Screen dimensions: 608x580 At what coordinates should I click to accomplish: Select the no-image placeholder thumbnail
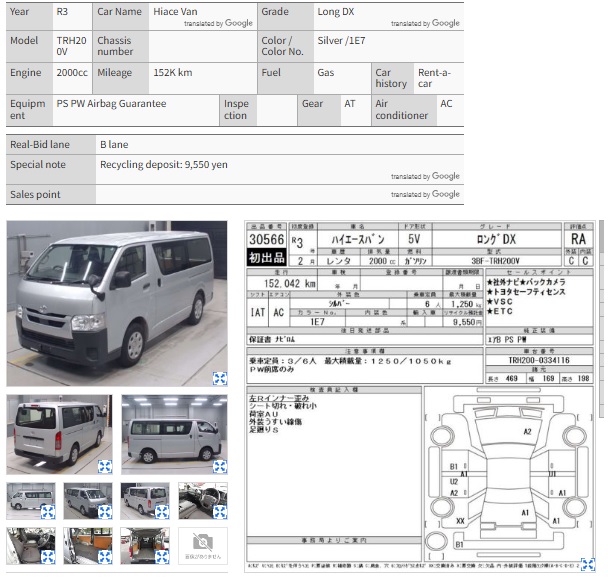[x=203, y=546]
